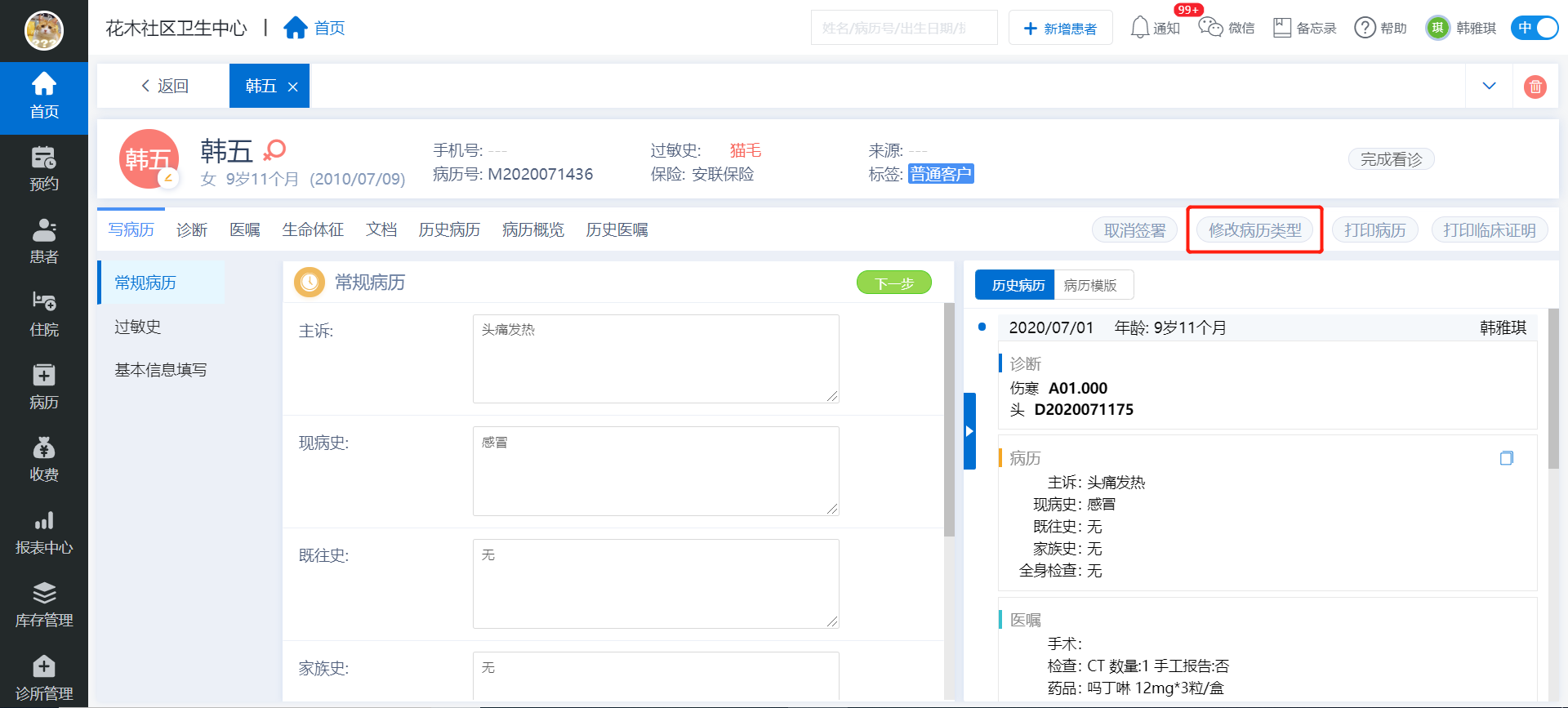Open 备忘录 memo

(1304, 28)
